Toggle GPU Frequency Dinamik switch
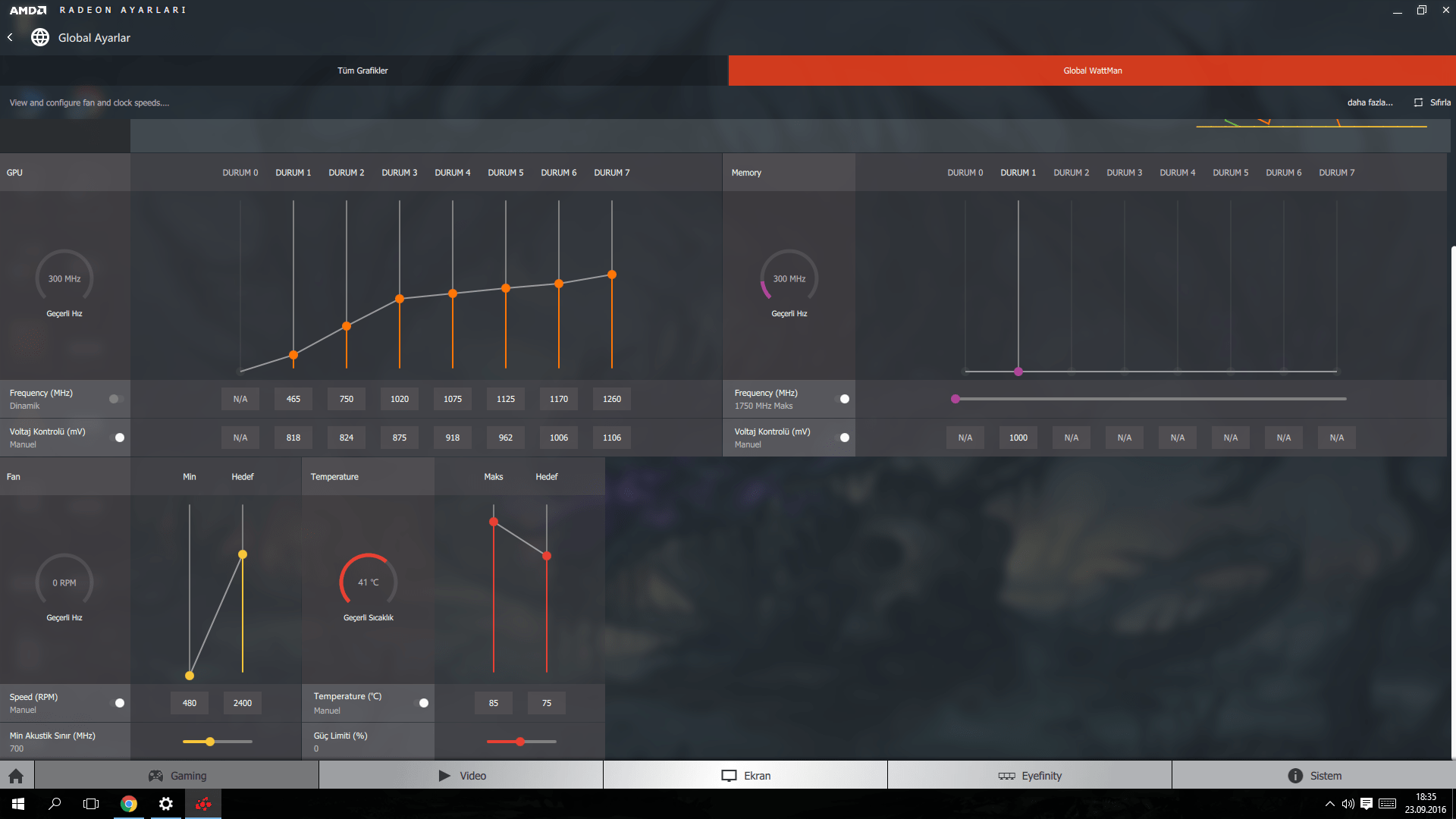 coord(116,399)
